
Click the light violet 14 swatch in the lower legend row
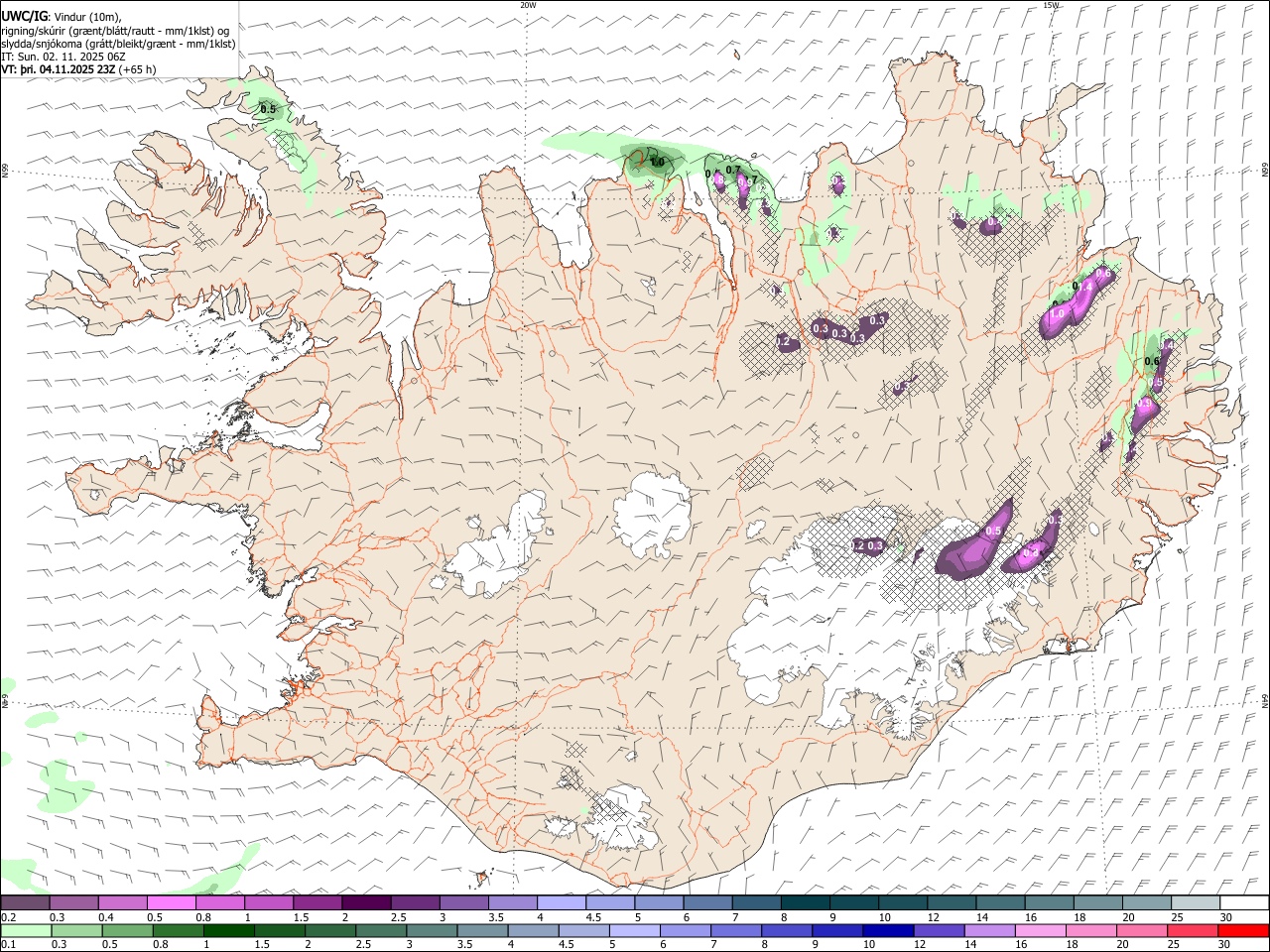(x=989, y=930)
